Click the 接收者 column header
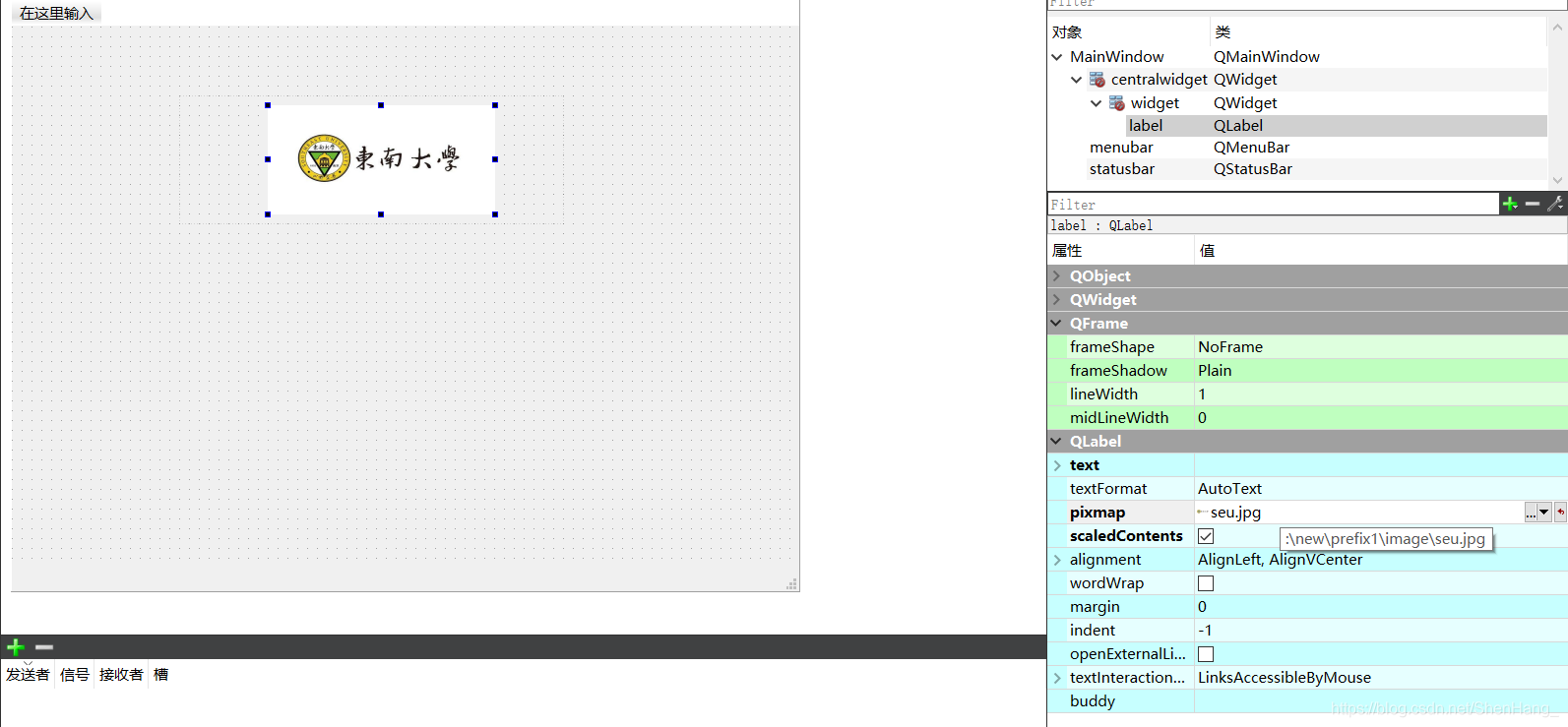Screen dimensions: 1568x727 (x=121, y=674)
